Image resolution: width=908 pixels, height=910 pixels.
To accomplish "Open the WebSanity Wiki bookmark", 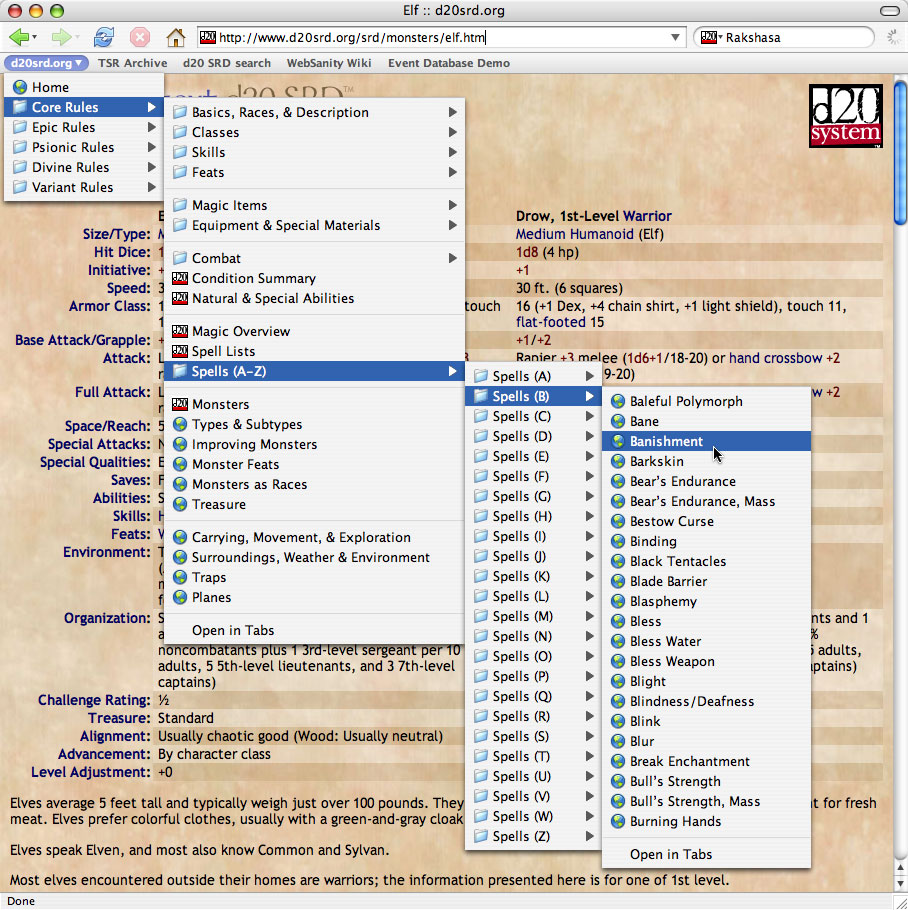I will click(x=329, y=63).
